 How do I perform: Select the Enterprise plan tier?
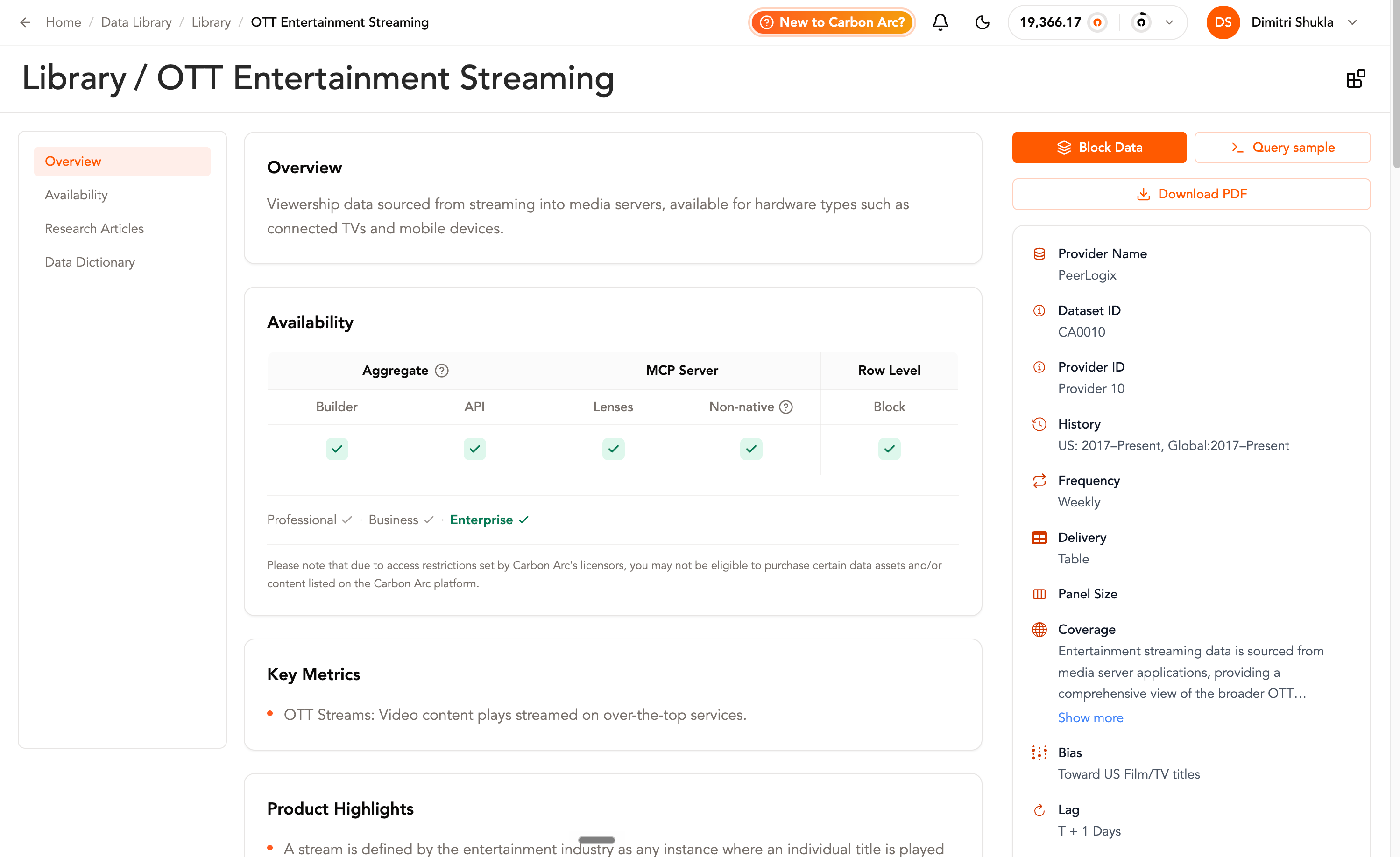(490, 520)
